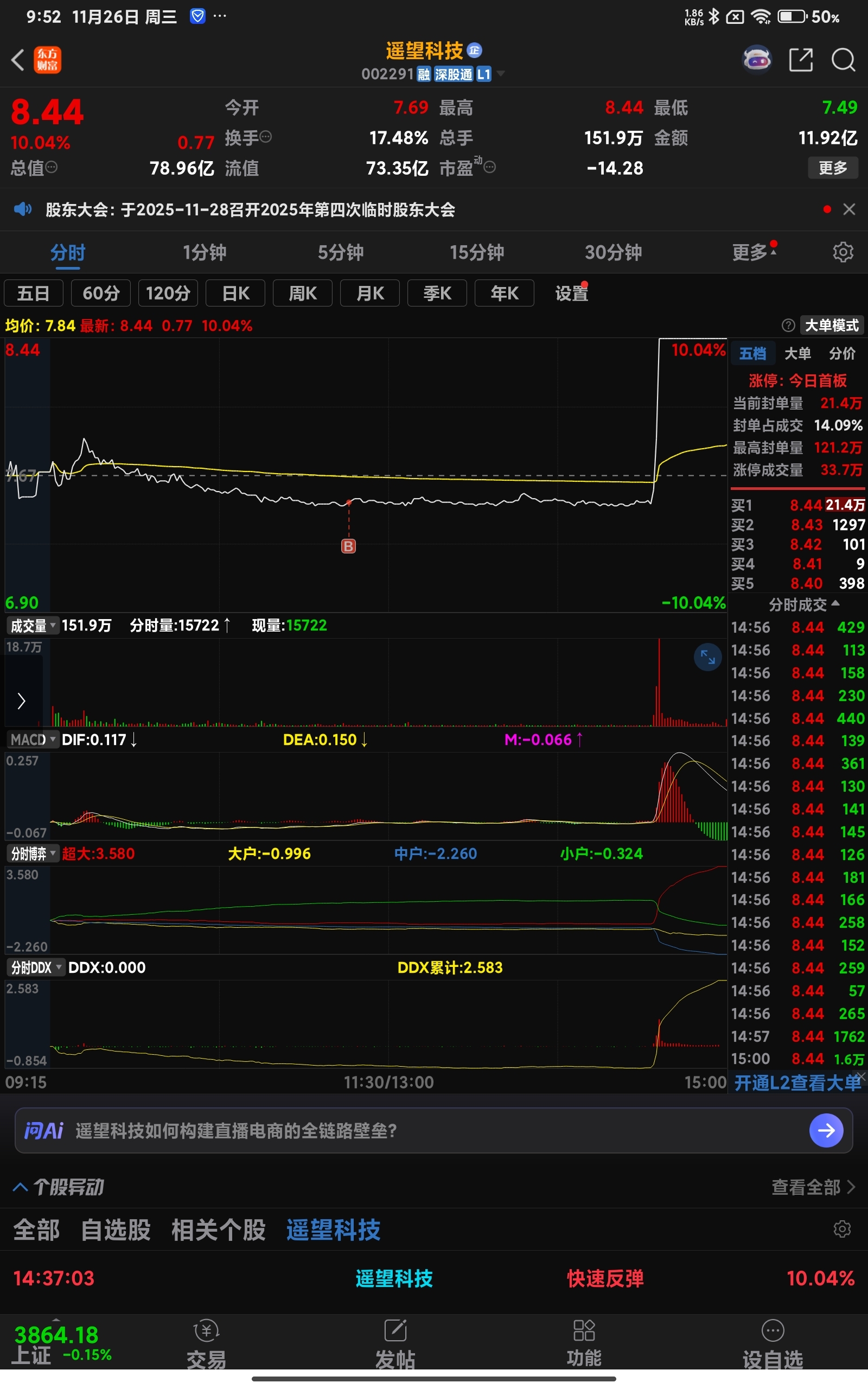Select the 120分 chart period
The width and height of the screenshot is (868, 1389).
pos(168,294)
